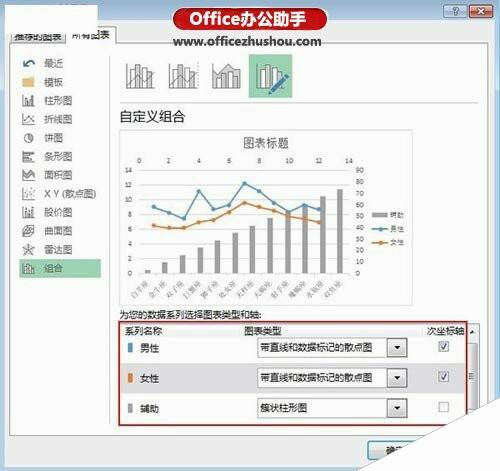Pick the clustered column-line combo subtype
The width and height of the screenshot is (500, 471).
pyautogui.click(x=140, y=76)
